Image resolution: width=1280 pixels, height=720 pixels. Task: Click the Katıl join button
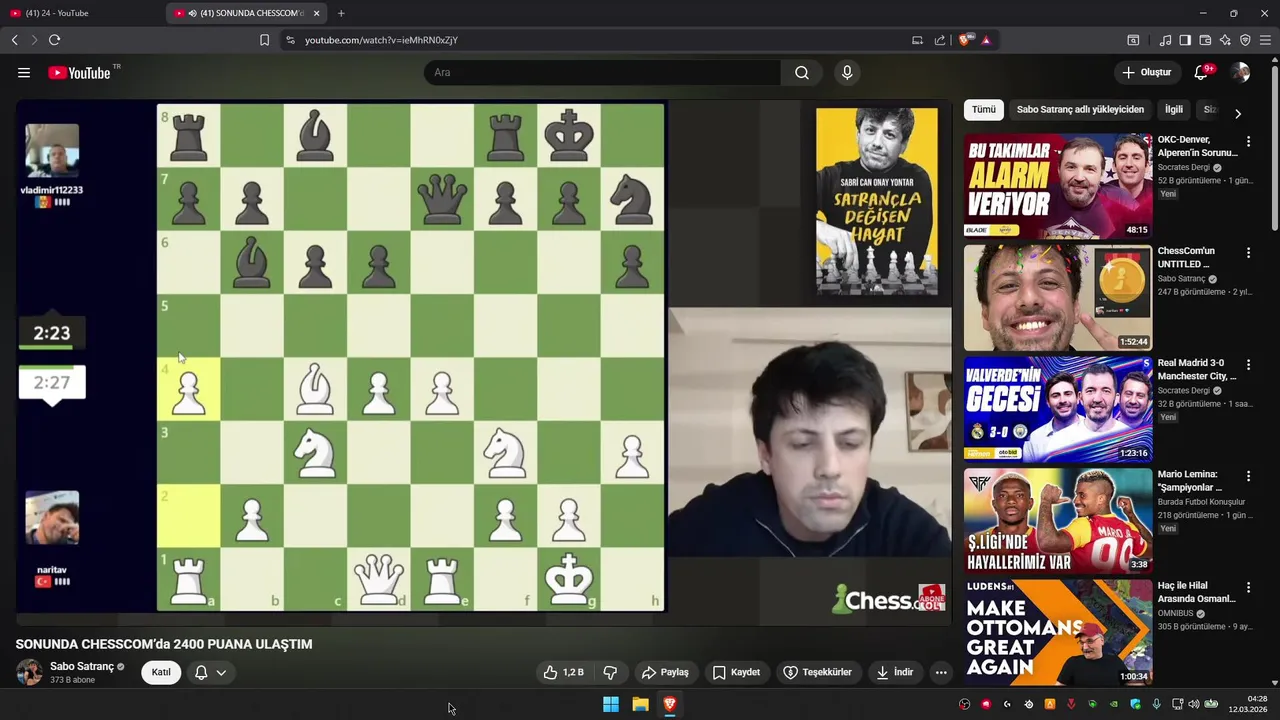[x=161, y=673]
